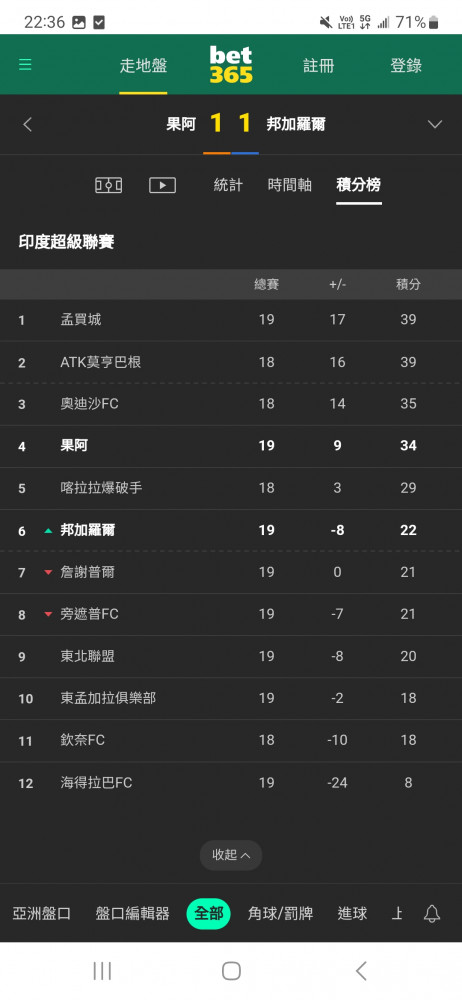The image size is (462, 1000).
Task: Go back with the left arrow
Action: [27, 124]
